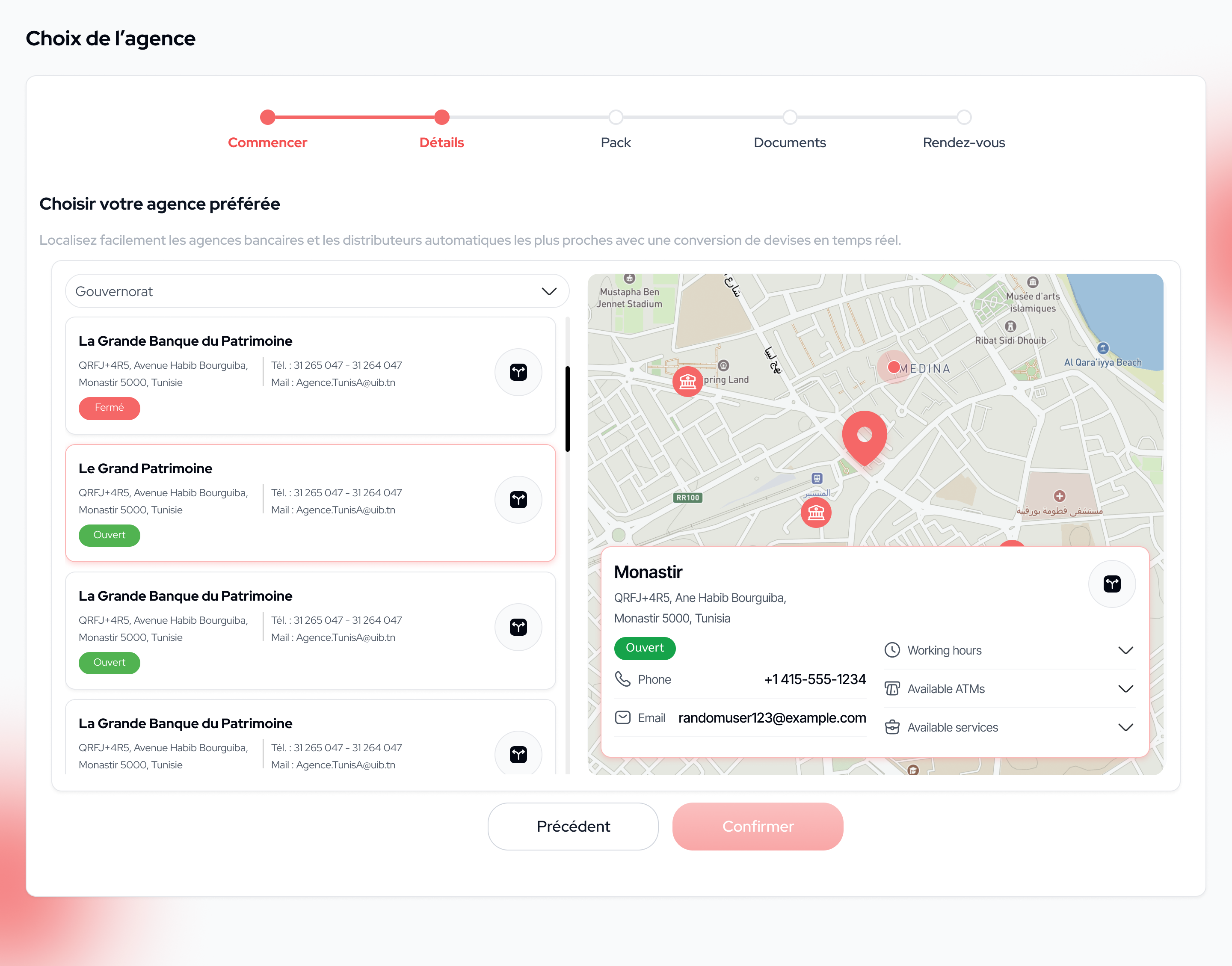
Task: Click the agency list scrollbar thumb
Action: pos(567,409)
